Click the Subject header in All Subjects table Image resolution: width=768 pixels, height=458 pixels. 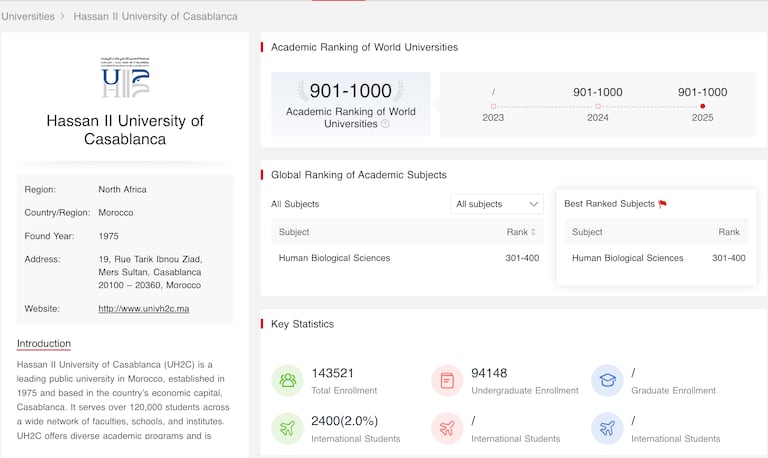tap(294, 232)
